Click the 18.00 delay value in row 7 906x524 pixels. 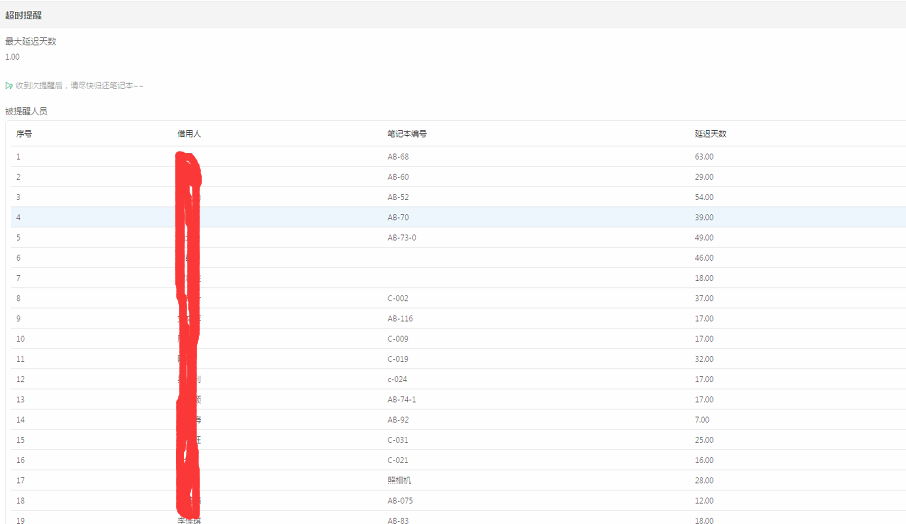tap(704, 278)
